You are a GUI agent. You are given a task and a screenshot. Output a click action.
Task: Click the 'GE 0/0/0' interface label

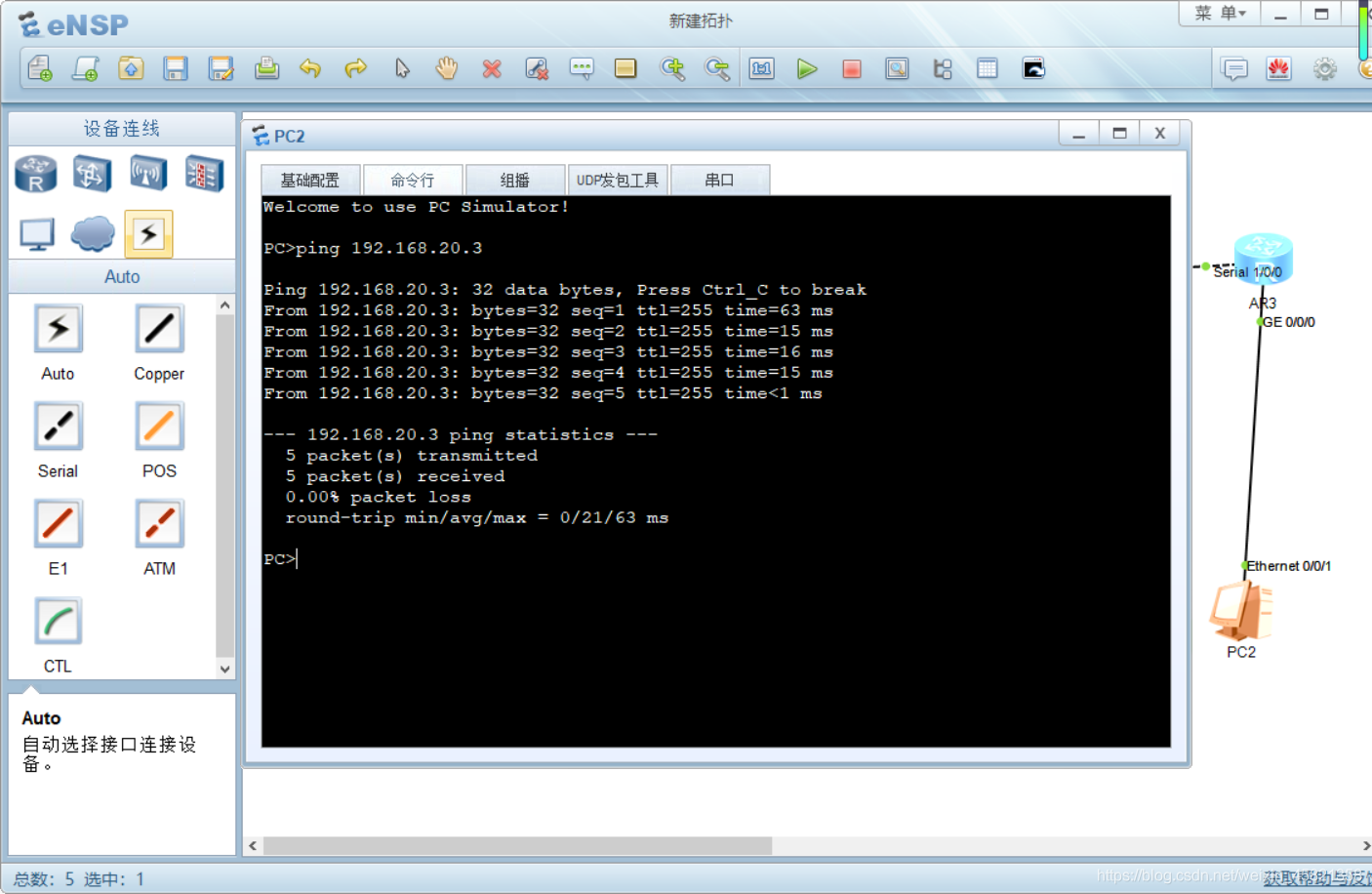(1289, 322)
